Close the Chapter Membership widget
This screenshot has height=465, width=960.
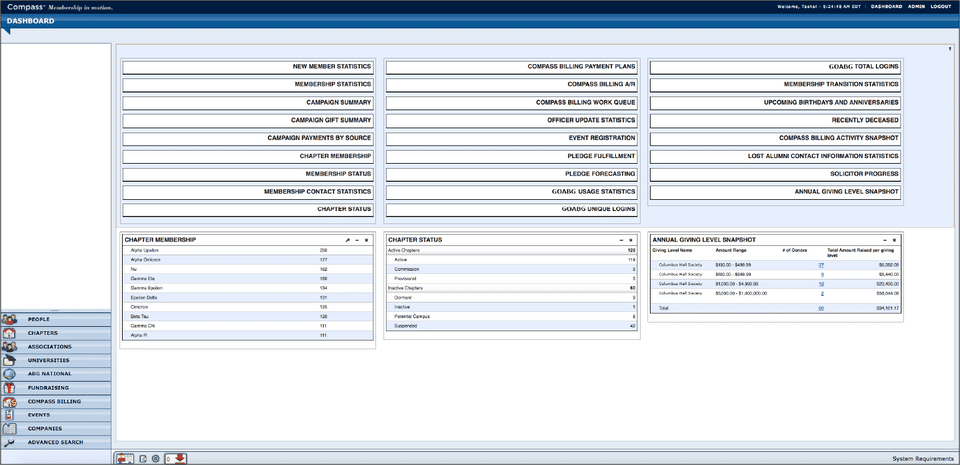click(x=366, y=240)
